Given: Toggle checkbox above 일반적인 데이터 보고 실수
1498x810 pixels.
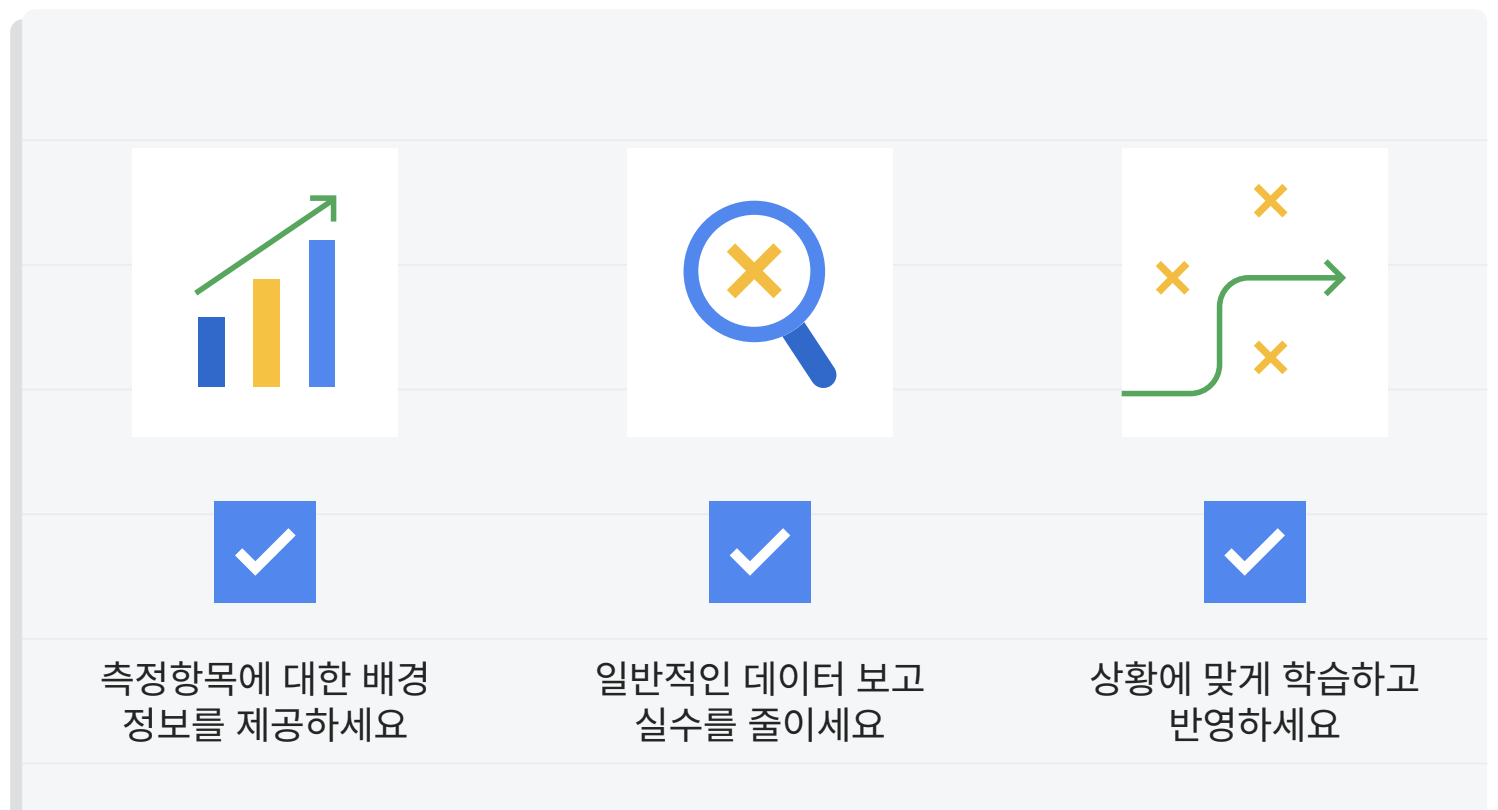Looking at the screenshot, I should pyautogui.click(x=760, y=552).
